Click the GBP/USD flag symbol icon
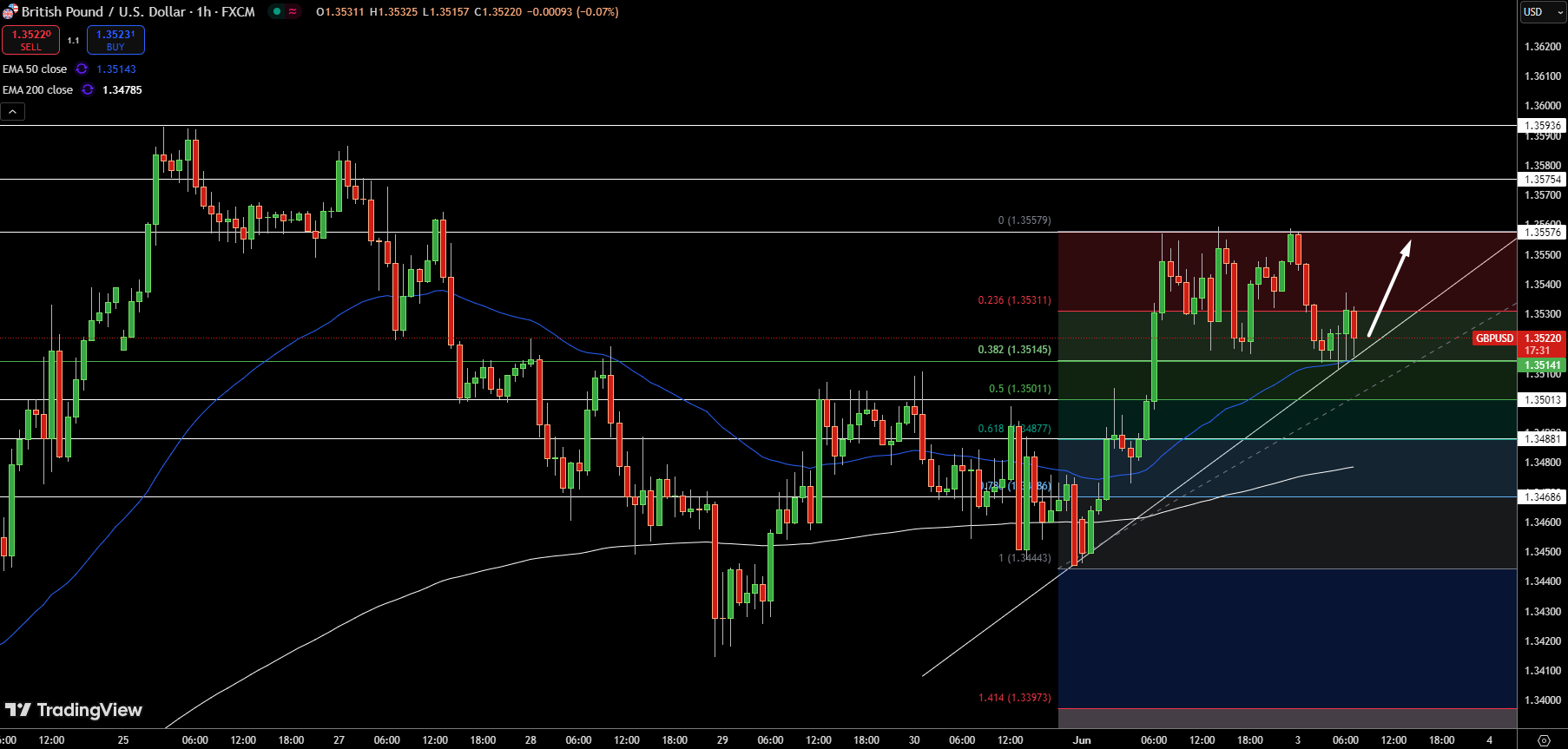Viewport: 1568px width, 749px height. coord(10,12)
